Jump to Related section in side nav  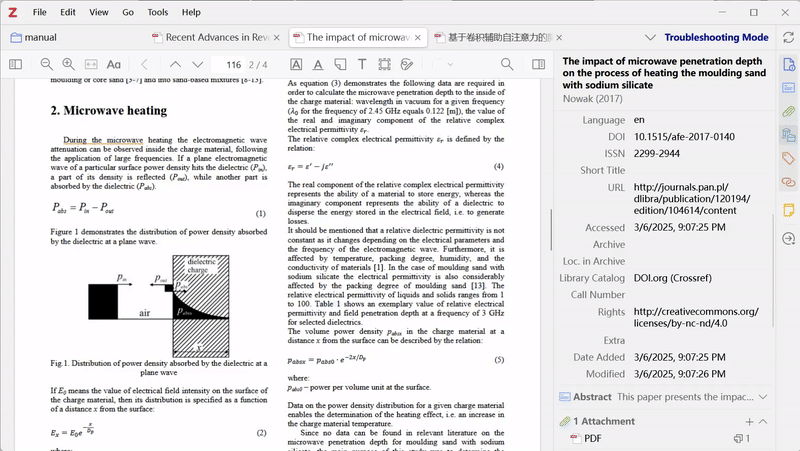(x=789, y=182)
